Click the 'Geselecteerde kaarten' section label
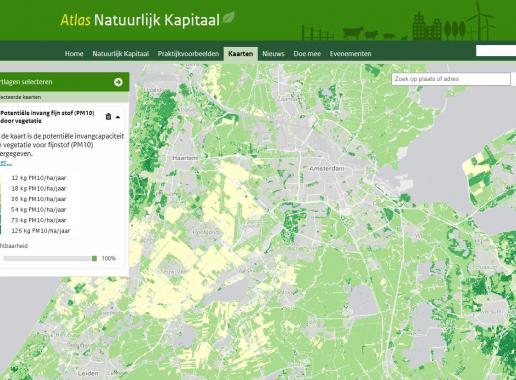 click(20, 97)
